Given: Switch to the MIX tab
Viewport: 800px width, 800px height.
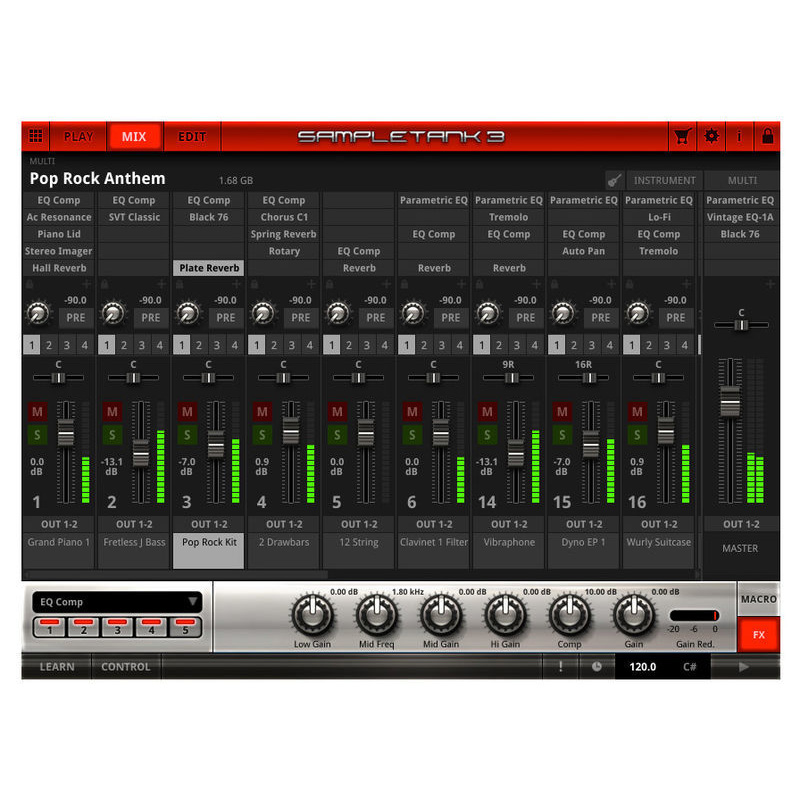Looking at the screenshot, I should [x=134, y=136].
